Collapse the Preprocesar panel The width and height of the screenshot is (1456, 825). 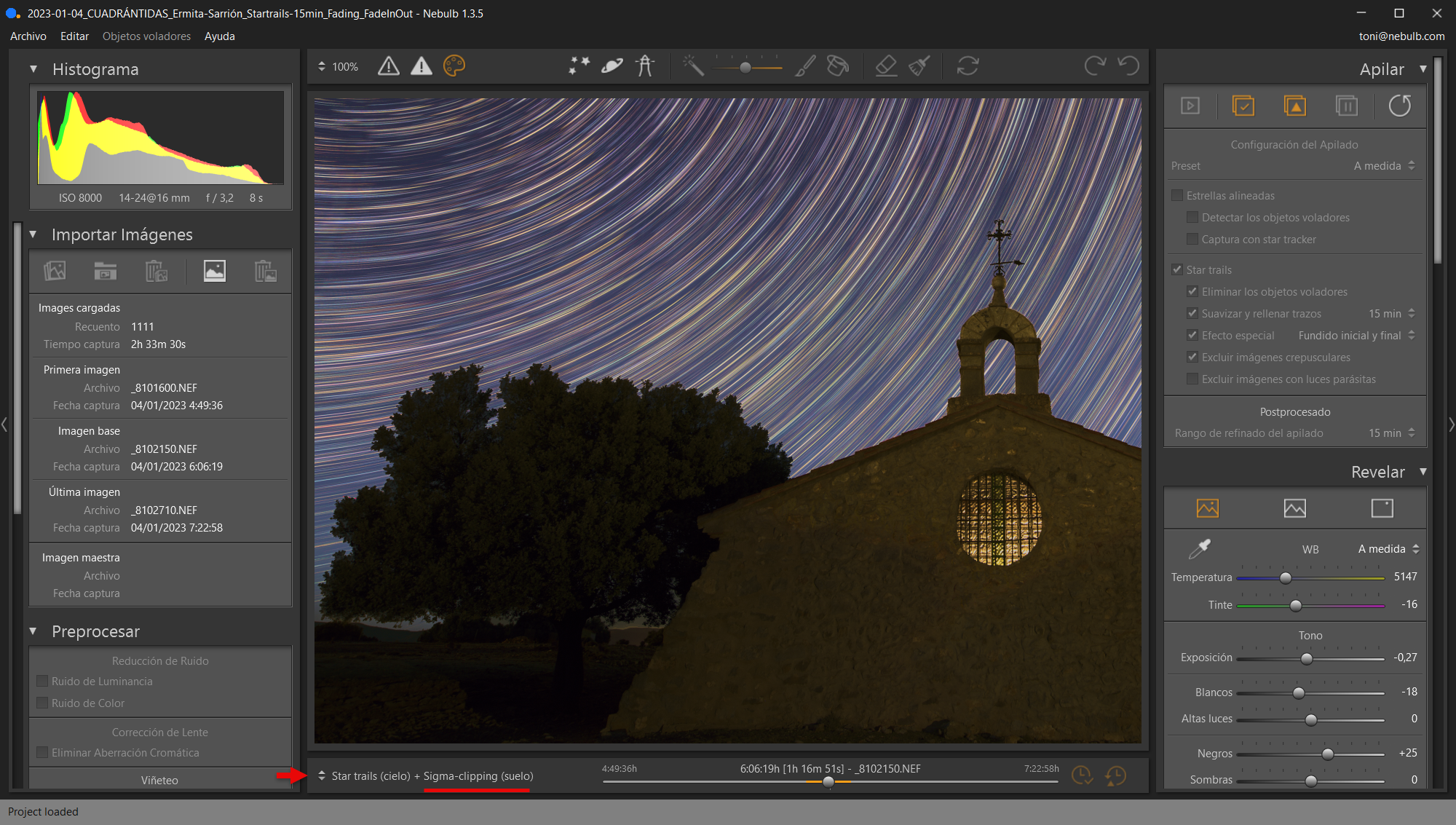[33, 631]
